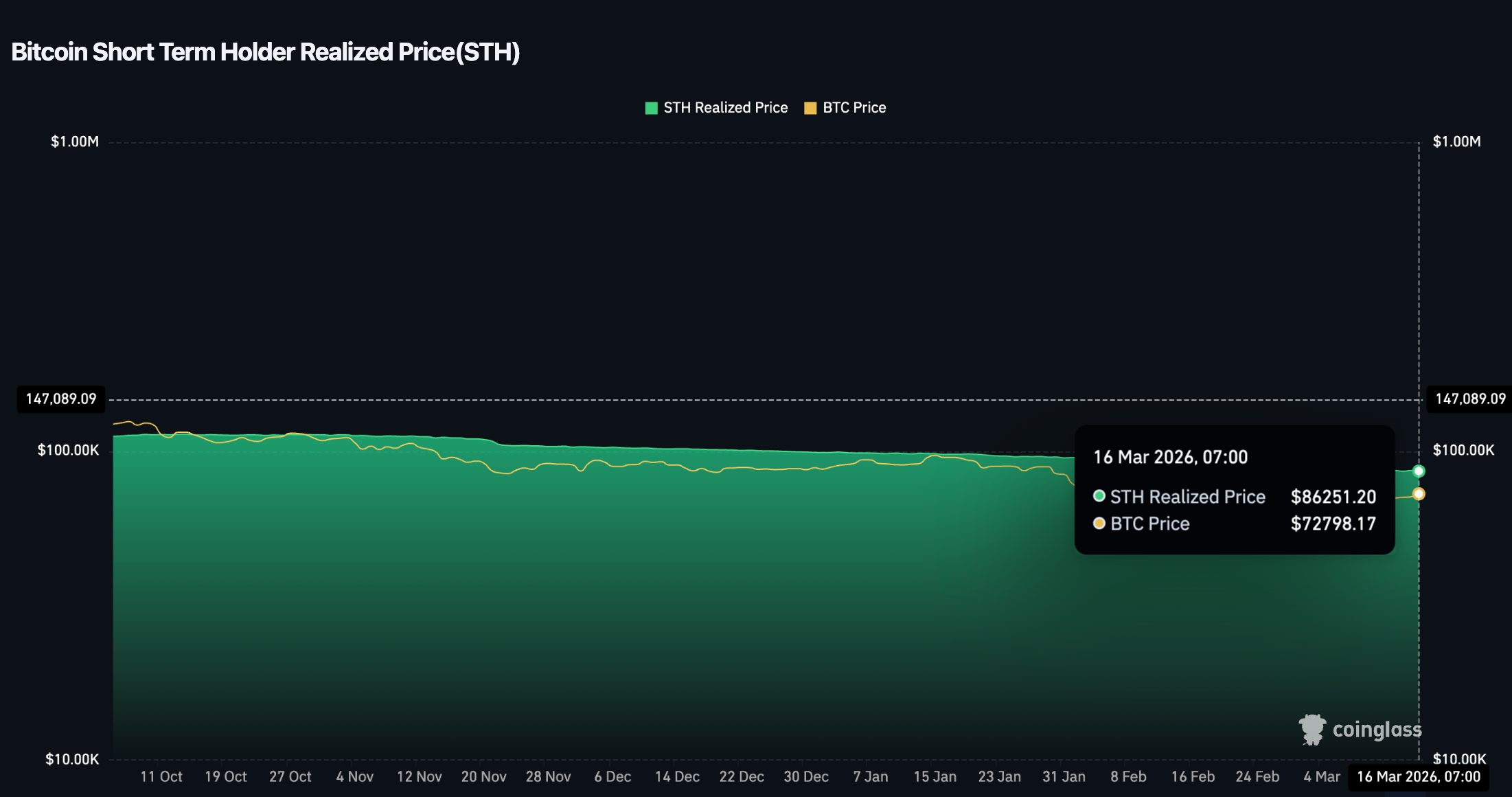Click the coinglass watermark text
This screenshot has width=1512, height=797.
(1377, 730)
